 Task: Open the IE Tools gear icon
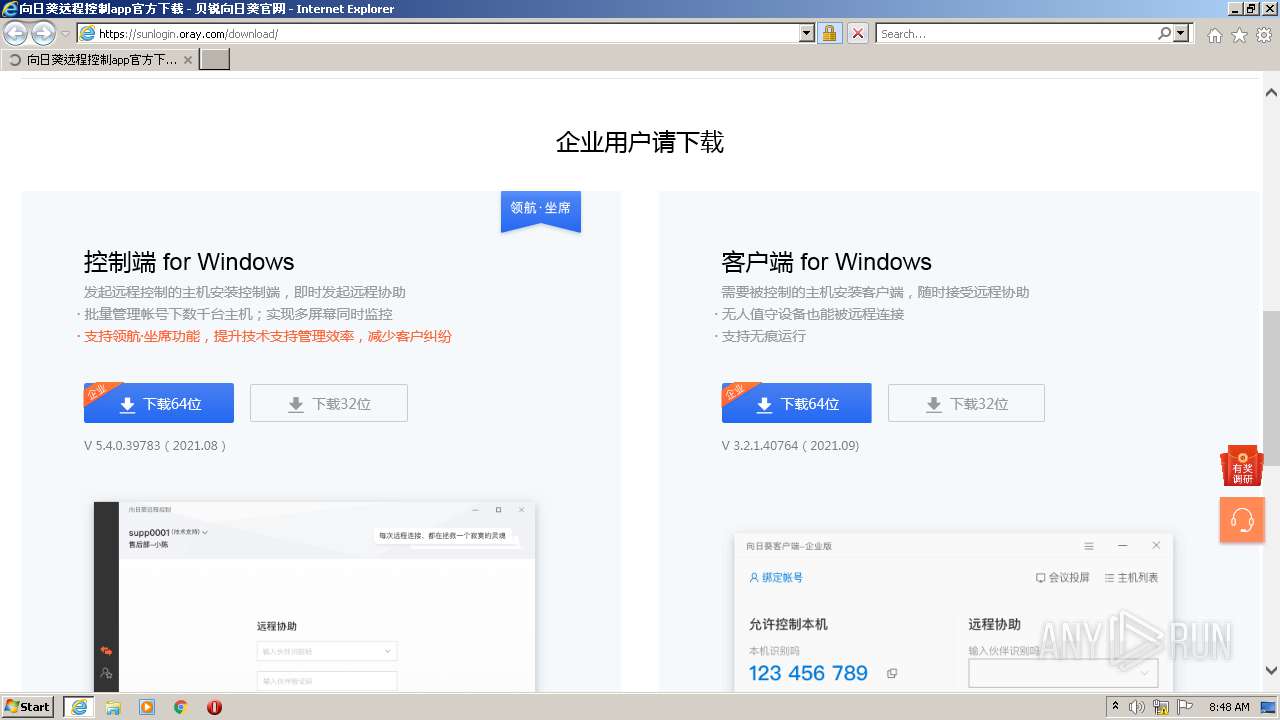1264,35
